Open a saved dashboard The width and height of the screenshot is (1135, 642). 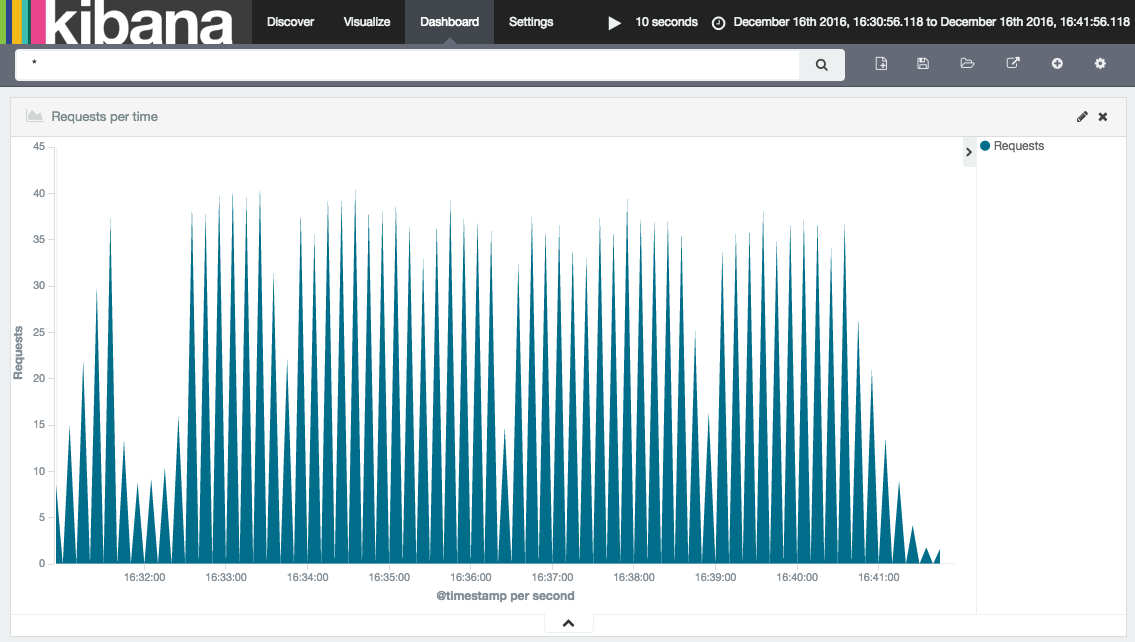point(967,63)
